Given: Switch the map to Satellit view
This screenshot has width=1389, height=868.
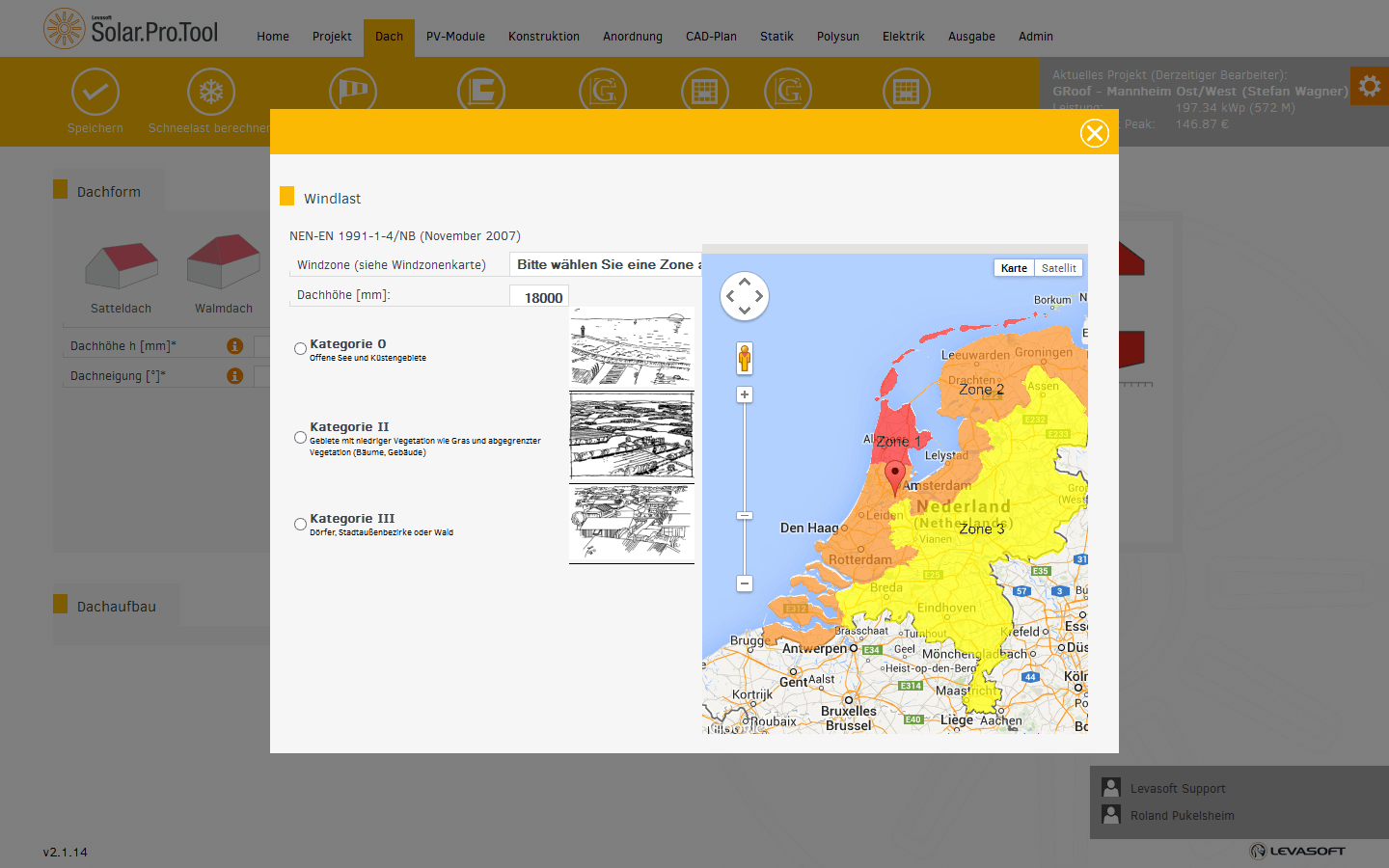Looking at the screenshot, I should tap(1058, 267).
